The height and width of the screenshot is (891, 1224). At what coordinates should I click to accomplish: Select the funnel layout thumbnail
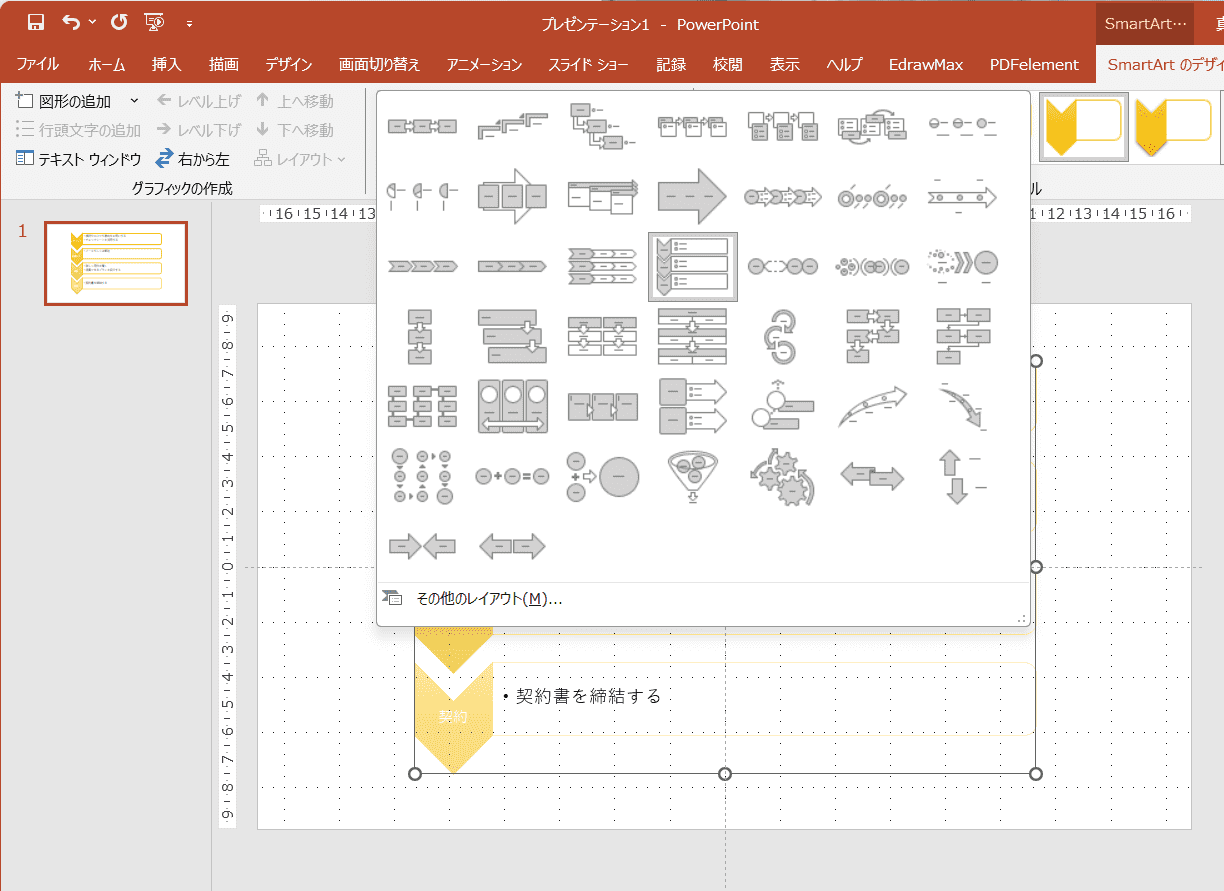coord(692,478)
